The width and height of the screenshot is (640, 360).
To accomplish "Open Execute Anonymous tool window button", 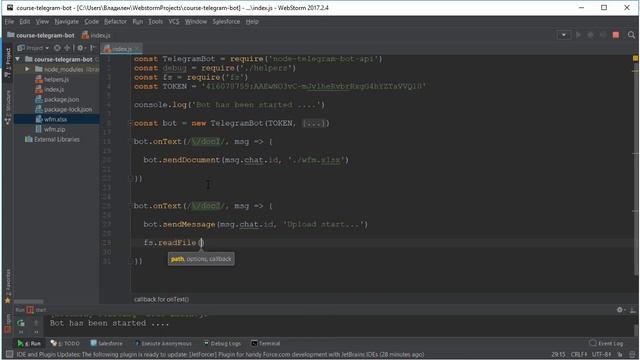I will (x=163, y=344).
